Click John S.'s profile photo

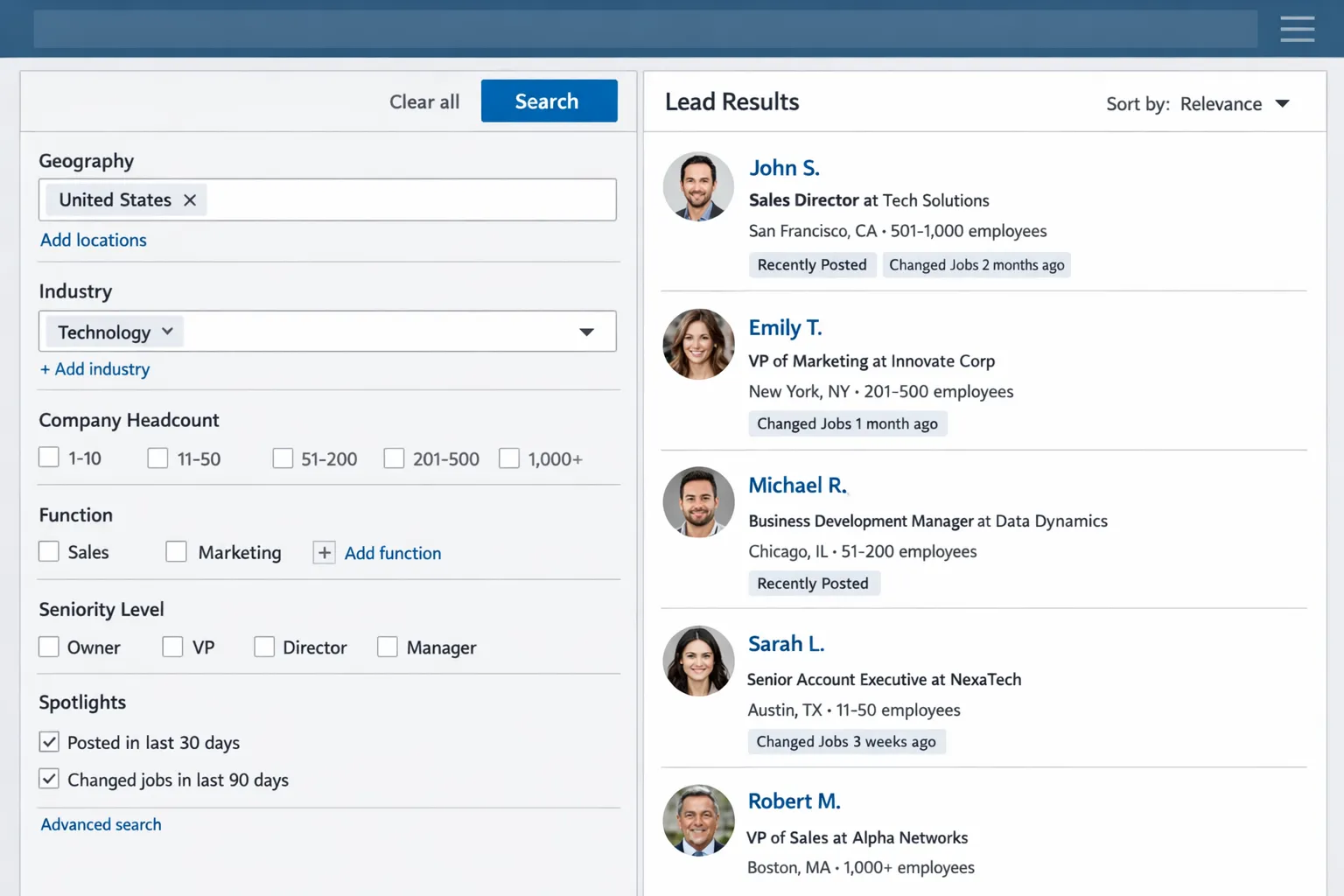697,186
